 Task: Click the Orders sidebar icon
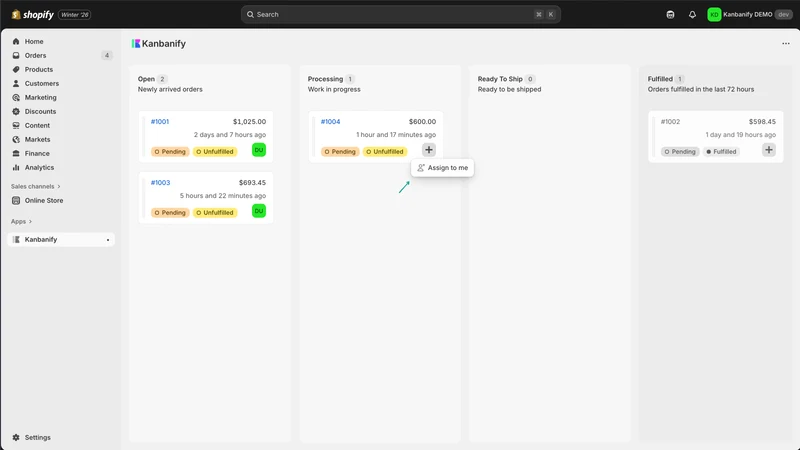coord(16,55)
